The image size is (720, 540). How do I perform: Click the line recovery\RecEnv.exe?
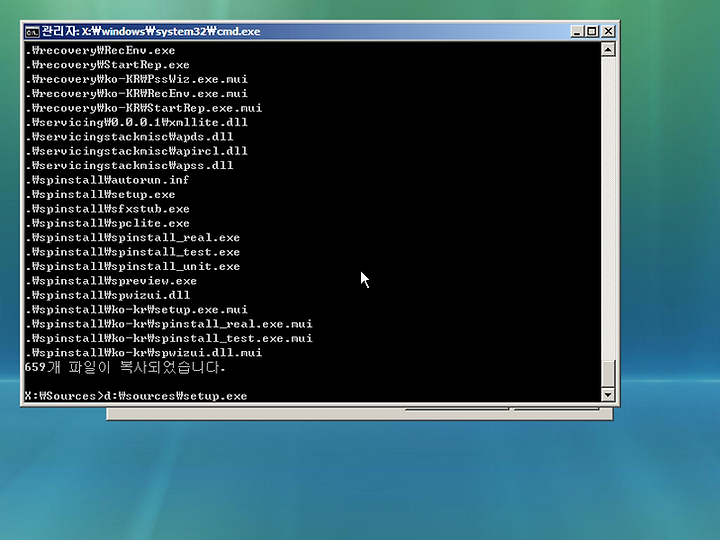tap(100, 51)
